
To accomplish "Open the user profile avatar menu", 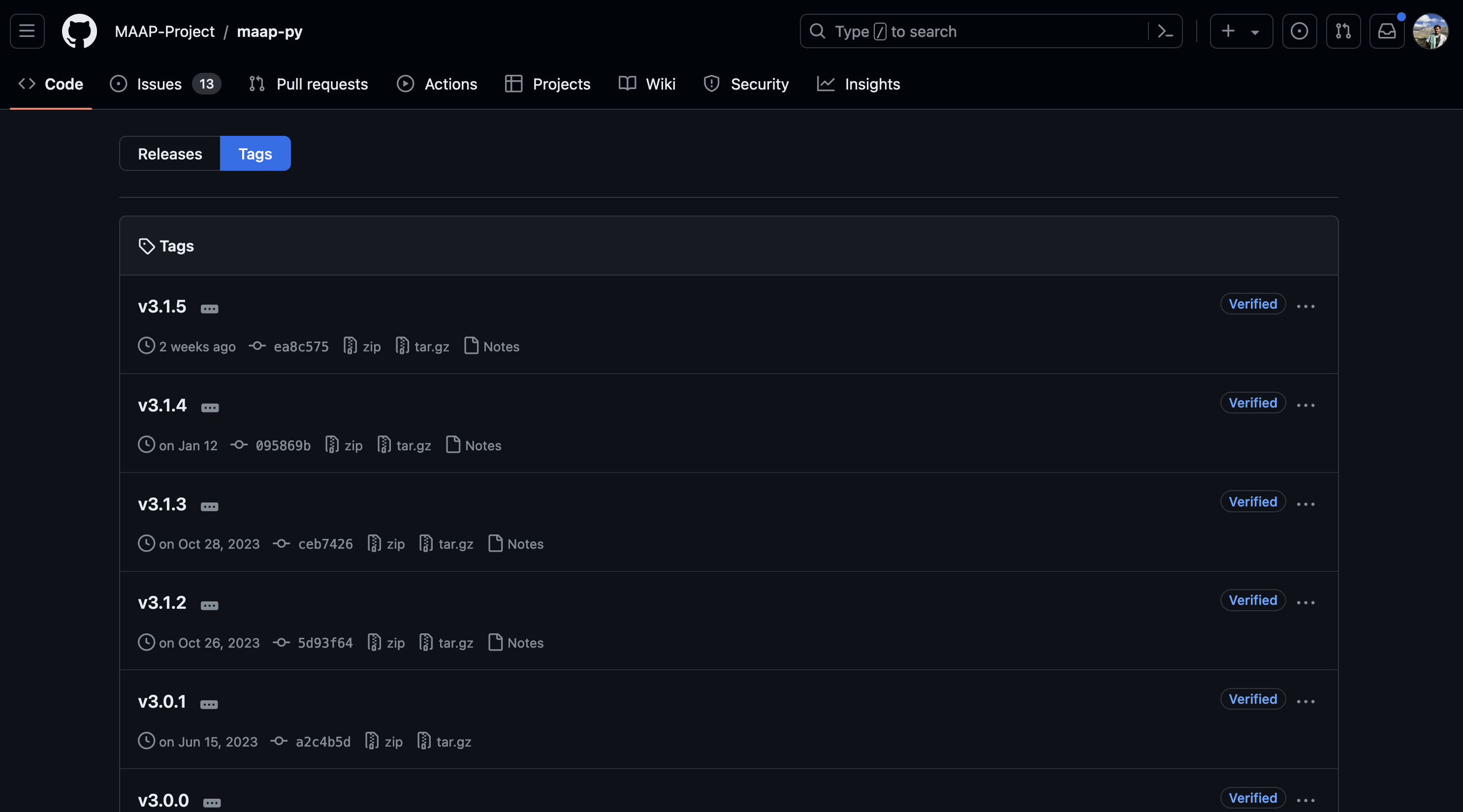I will click(1431, 31).
